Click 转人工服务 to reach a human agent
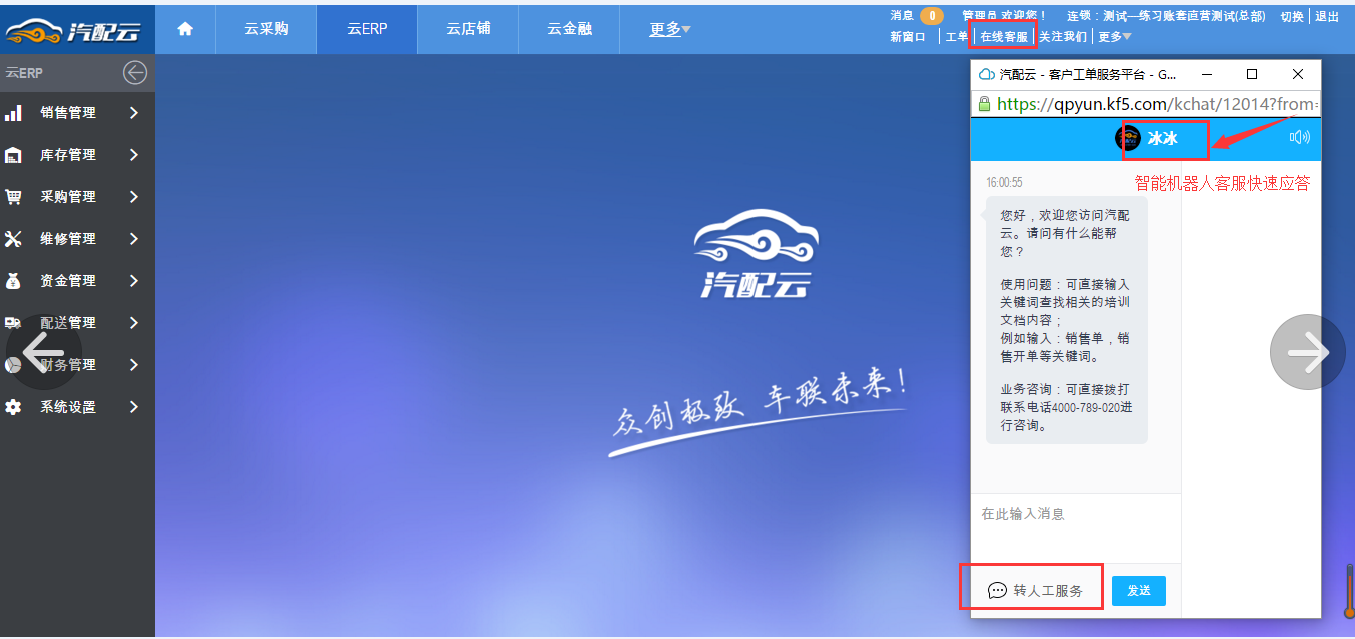The height and width of the screenshot is (639, 1355). [1048, 591]
